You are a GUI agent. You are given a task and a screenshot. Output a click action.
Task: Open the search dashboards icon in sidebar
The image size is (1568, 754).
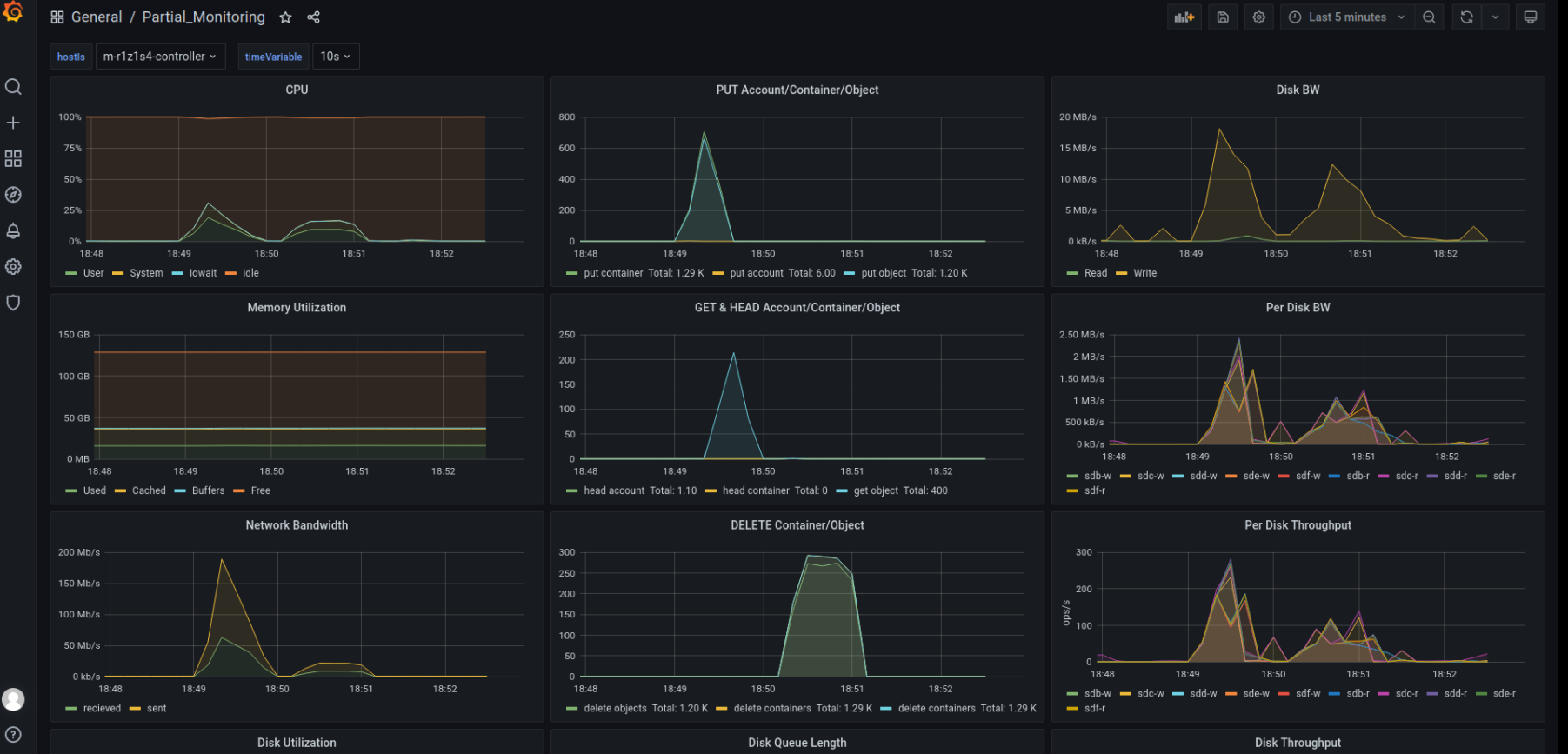click(x=13, y=87)
